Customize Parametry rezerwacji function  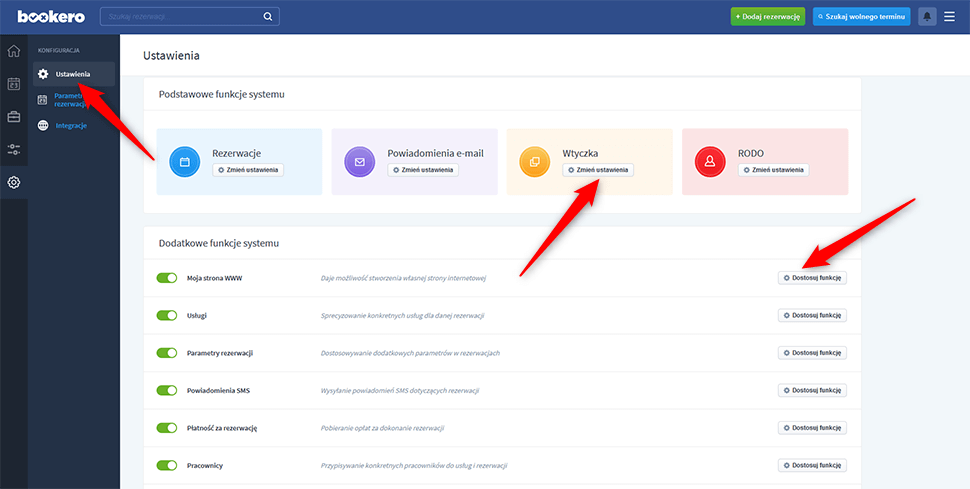812,353
